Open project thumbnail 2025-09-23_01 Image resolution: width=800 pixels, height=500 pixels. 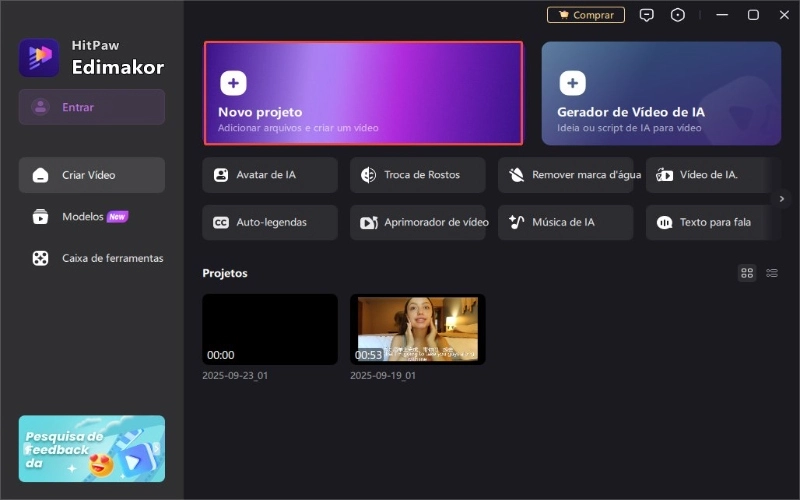pos(270,329)
